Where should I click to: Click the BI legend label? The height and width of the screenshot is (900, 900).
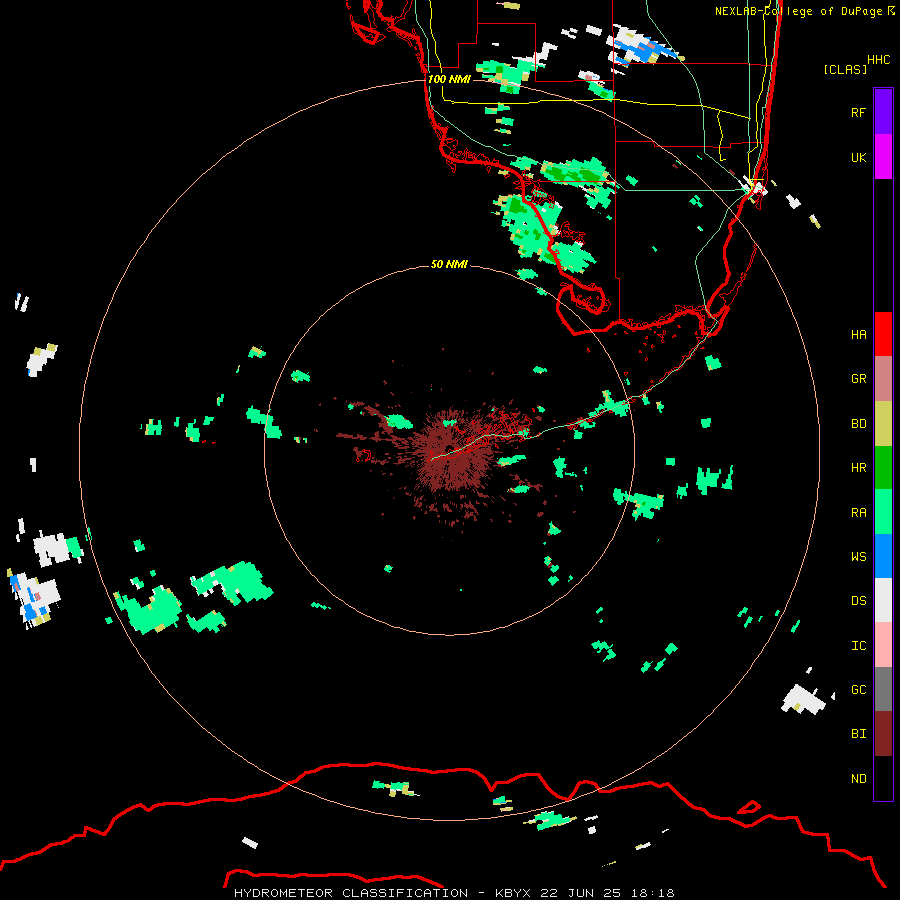click(x=858, y=734)
